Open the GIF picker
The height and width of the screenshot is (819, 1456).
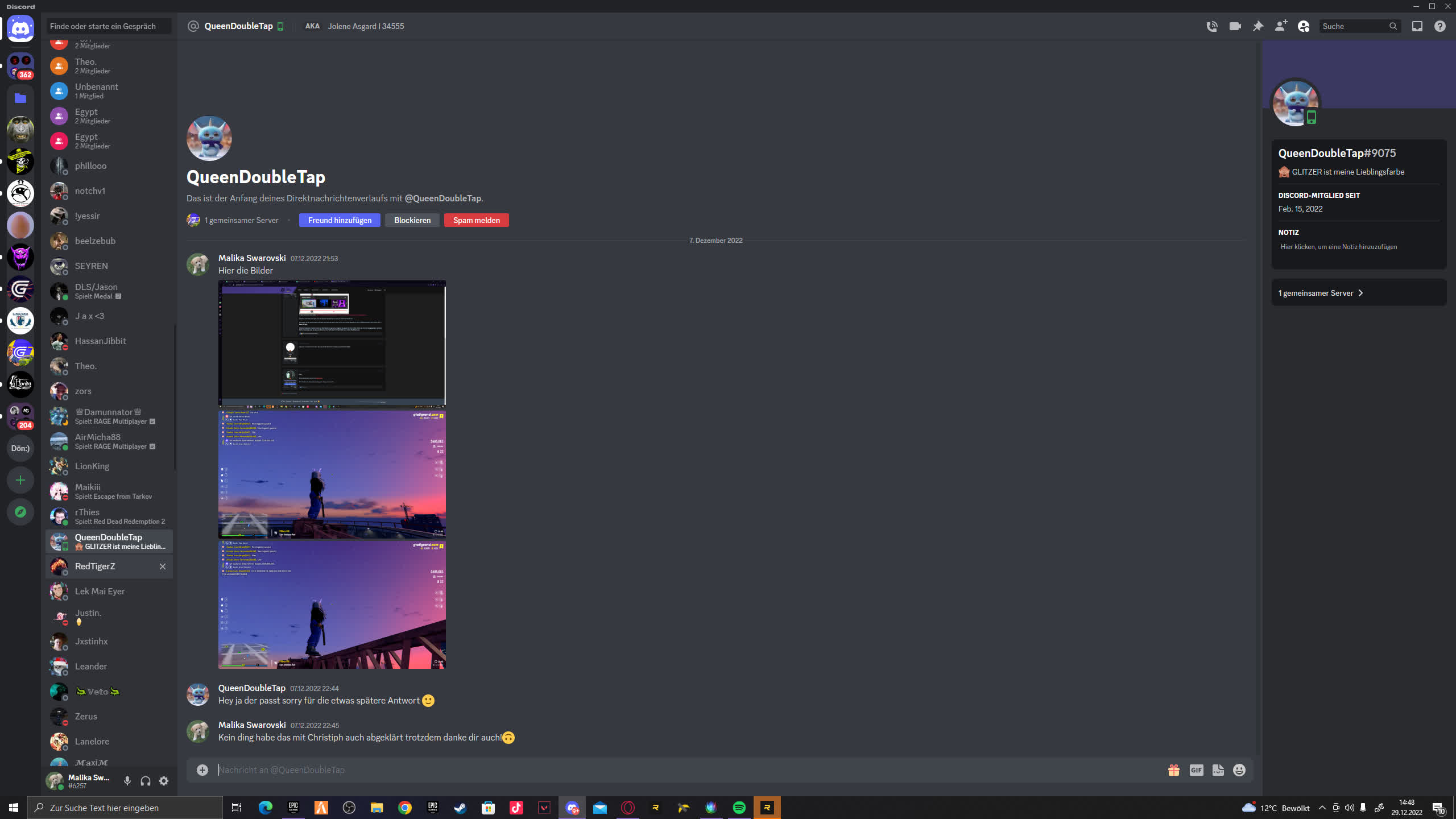(1196, 770)
